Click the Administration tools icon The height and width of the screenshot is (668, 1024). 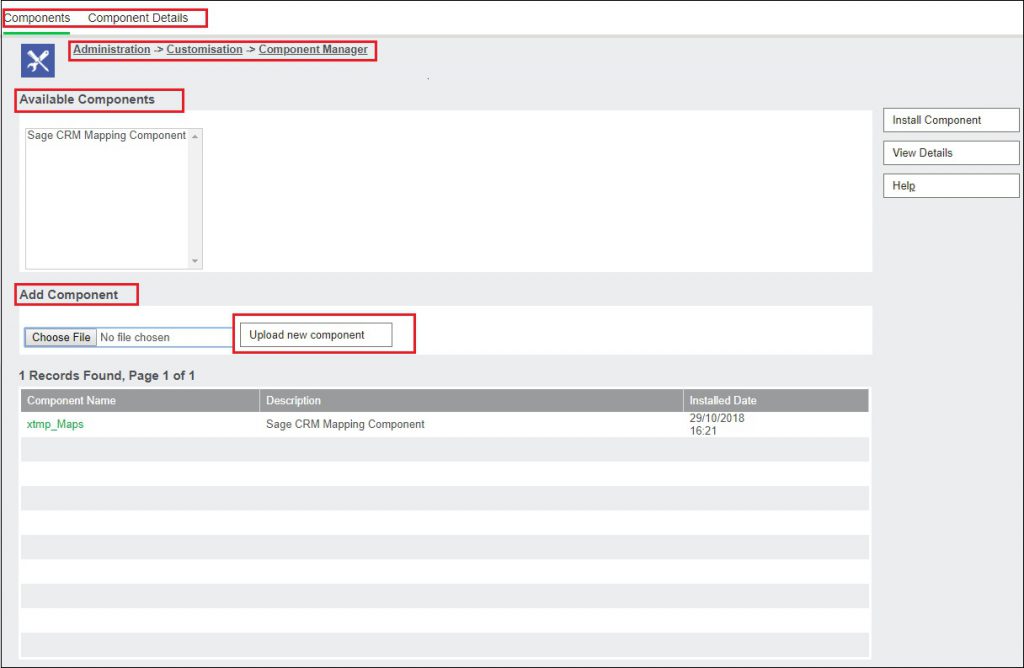36,61
